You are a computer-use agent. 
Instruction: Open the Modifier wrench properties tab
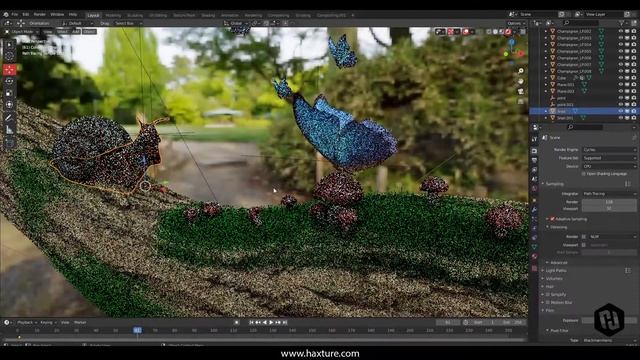tap(535, 209)
